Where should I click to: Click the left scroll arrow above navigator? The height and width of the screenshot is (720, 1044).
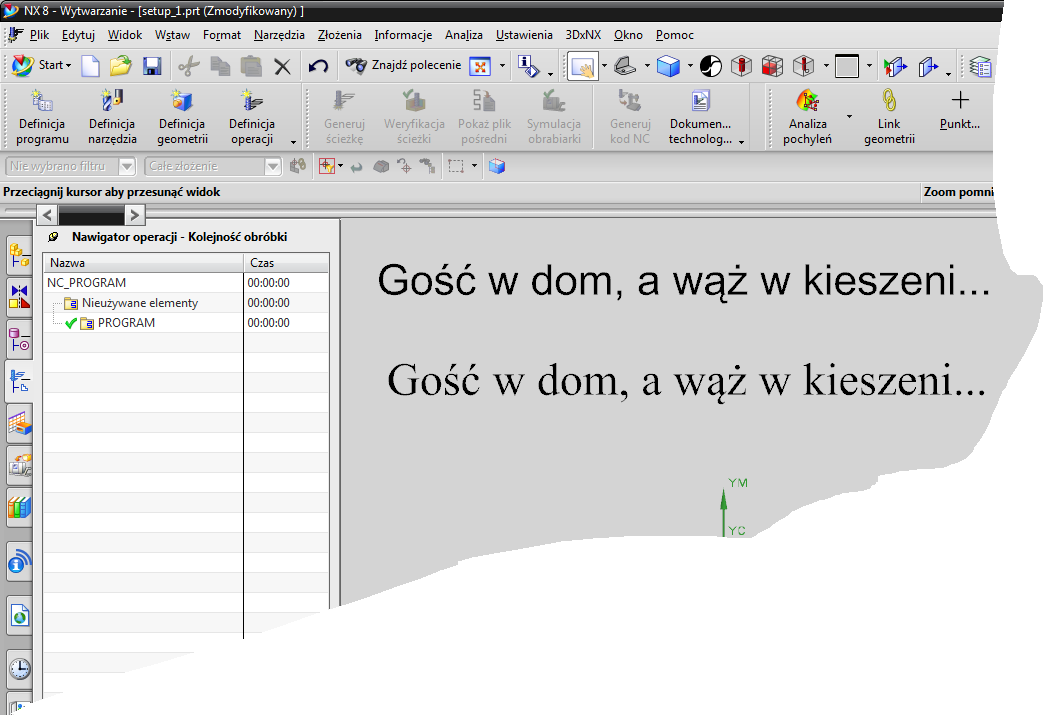coord(47,215)
